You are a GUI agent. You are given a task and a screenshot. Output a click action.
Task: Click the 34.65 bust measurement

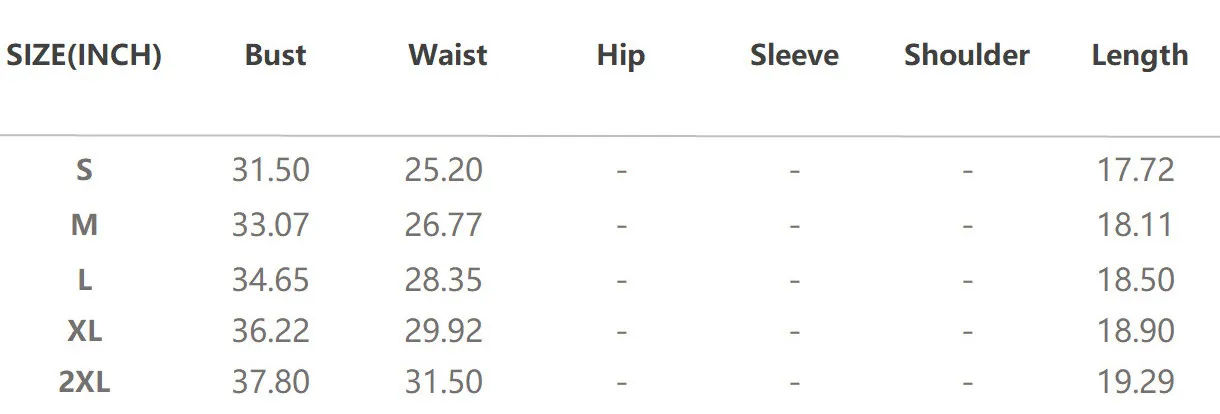click(271, 281)
